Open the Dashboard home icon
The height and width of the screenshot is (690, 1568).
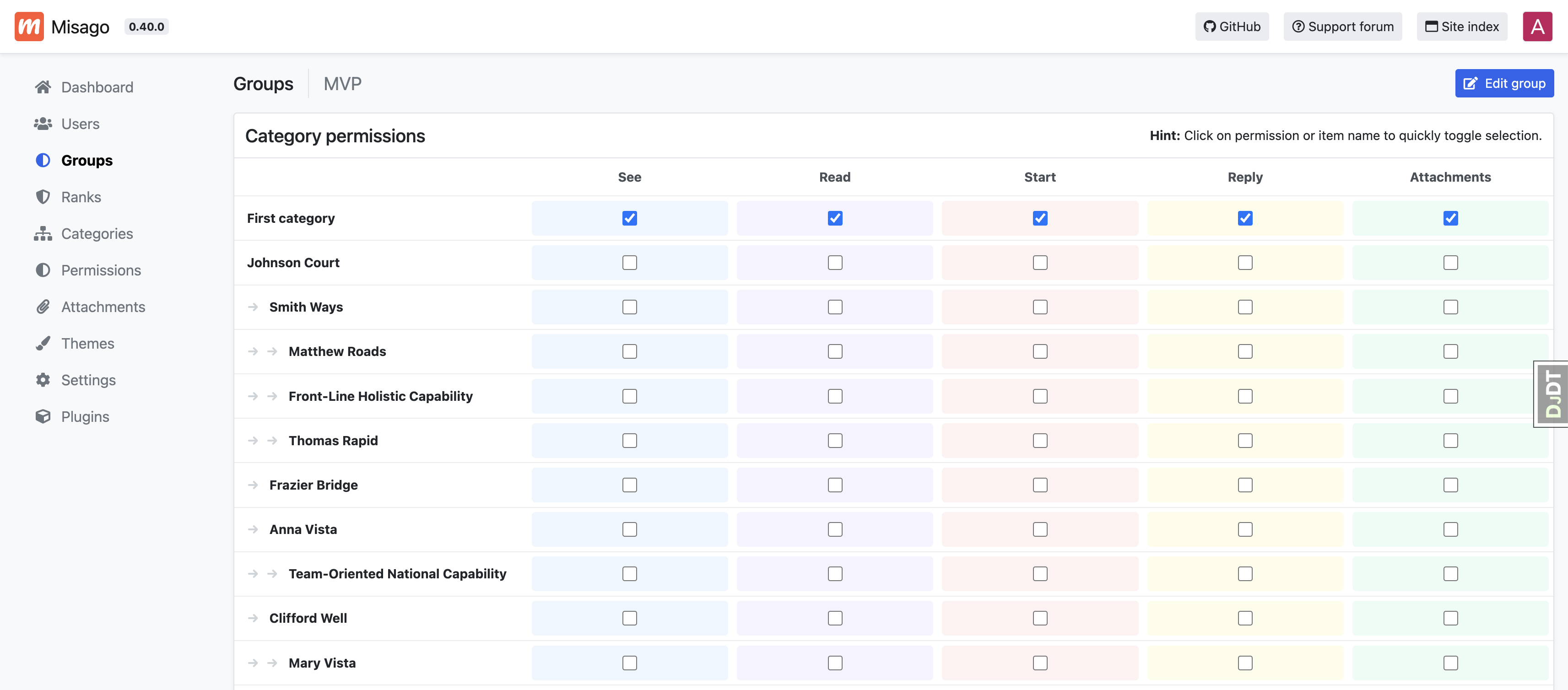pyautogui.click(x=43, y=87)
